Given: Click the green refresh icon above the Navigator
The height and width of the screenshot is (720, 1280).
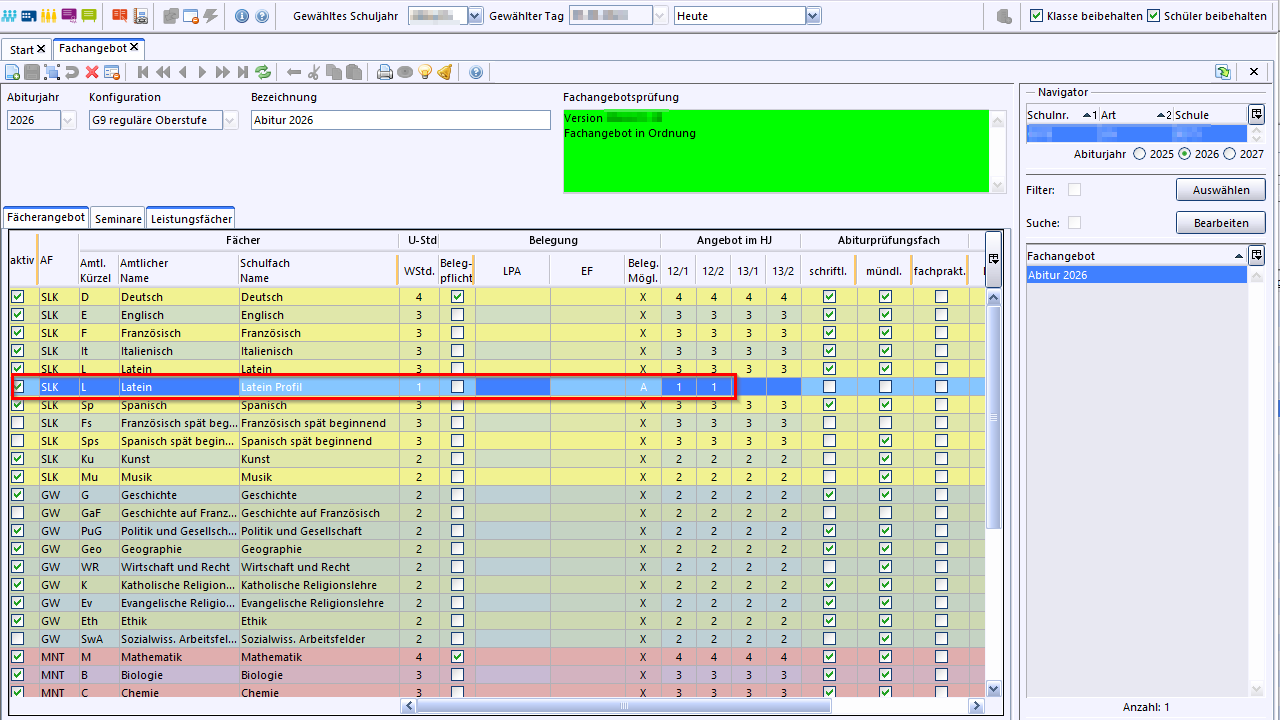Looking at the screenshot, I should [x=1223, y=72].
